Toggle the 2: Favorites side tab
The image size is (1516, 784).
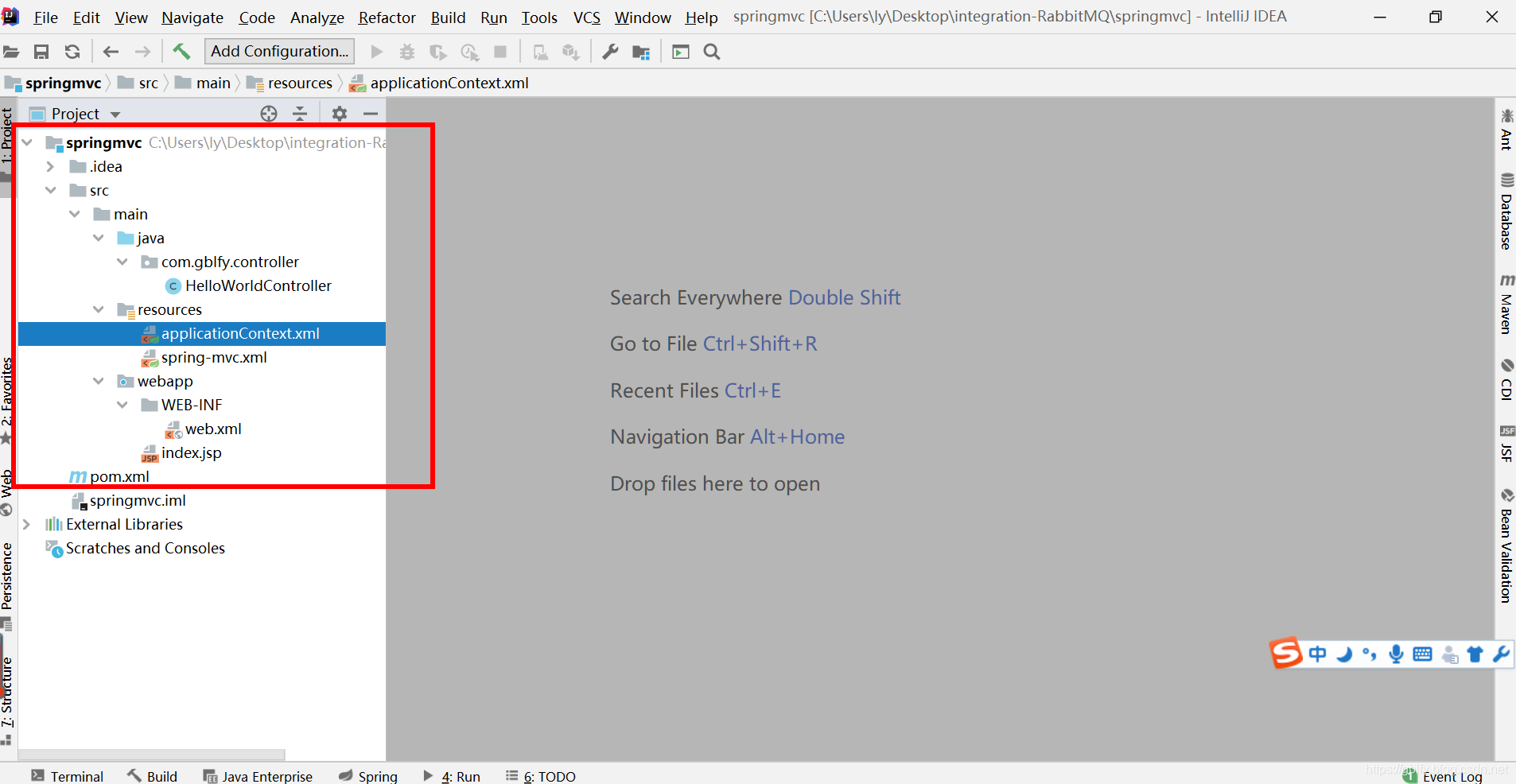7,399
